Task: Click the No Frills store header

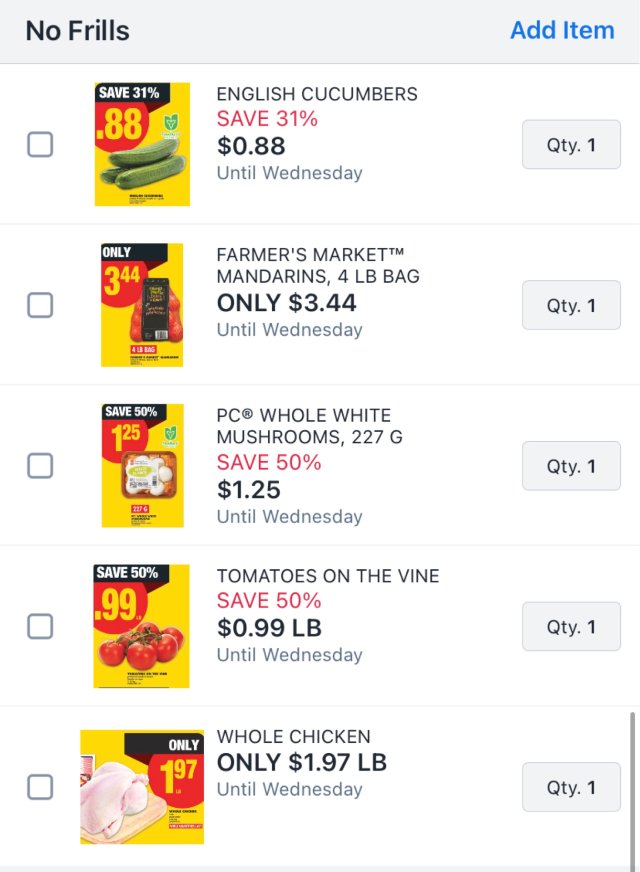Action: pyautogui.click(x=77, y=31)
